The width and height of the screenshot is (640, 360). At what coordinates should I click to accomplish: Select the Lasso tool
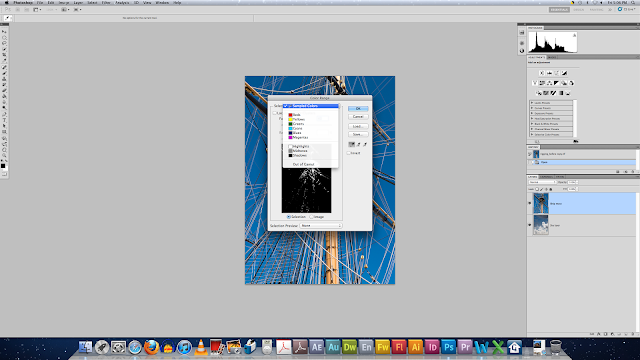[x=4, y=43]
